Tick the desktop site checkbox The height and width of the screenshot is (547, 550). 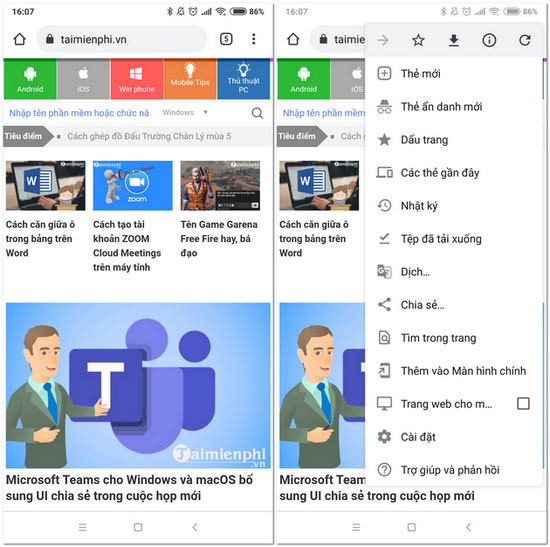click(523, 403)
